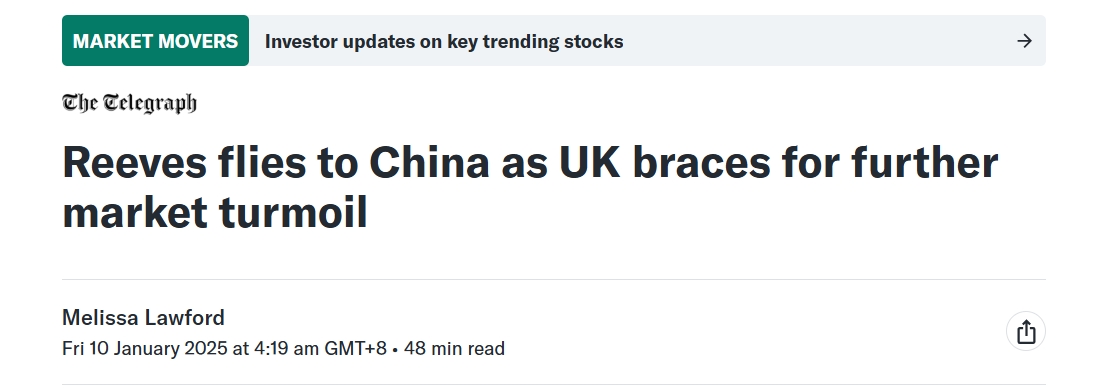
Task: Click the '48 min read' label
Action: pos(454,348)
